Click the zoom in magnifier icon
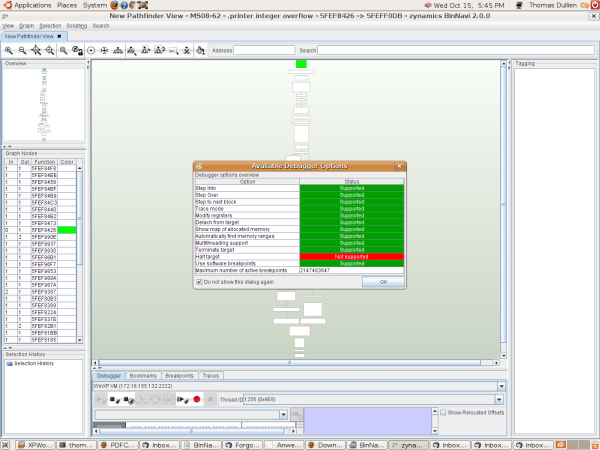600x450 pixels. (9, 49)
